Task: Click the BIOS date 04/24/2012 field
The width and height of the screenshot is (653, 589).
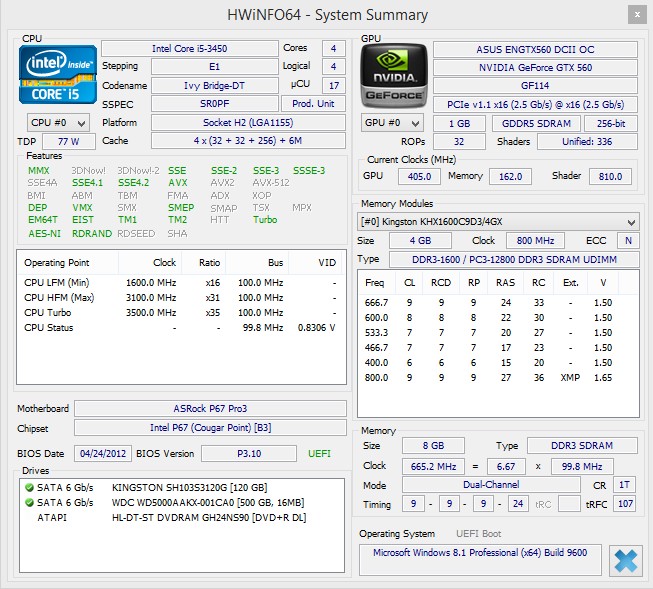Action: [x=103, y=454]
